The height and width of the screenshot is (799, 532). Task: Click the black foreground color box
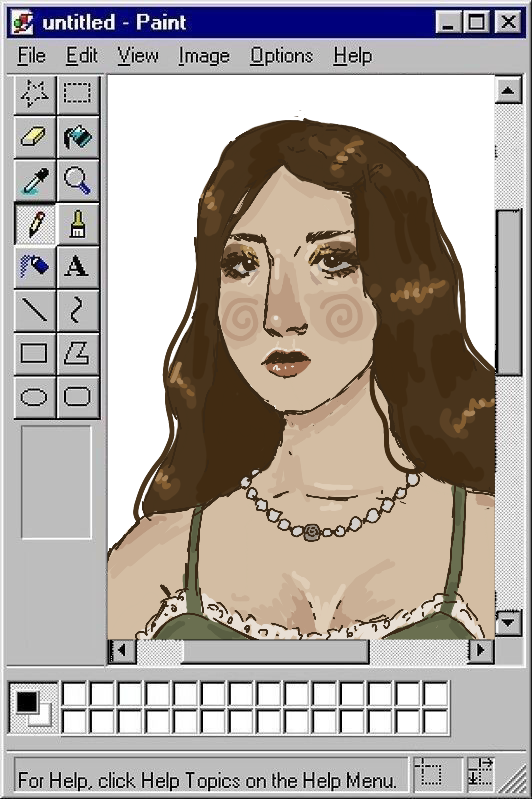coord(27,702)
